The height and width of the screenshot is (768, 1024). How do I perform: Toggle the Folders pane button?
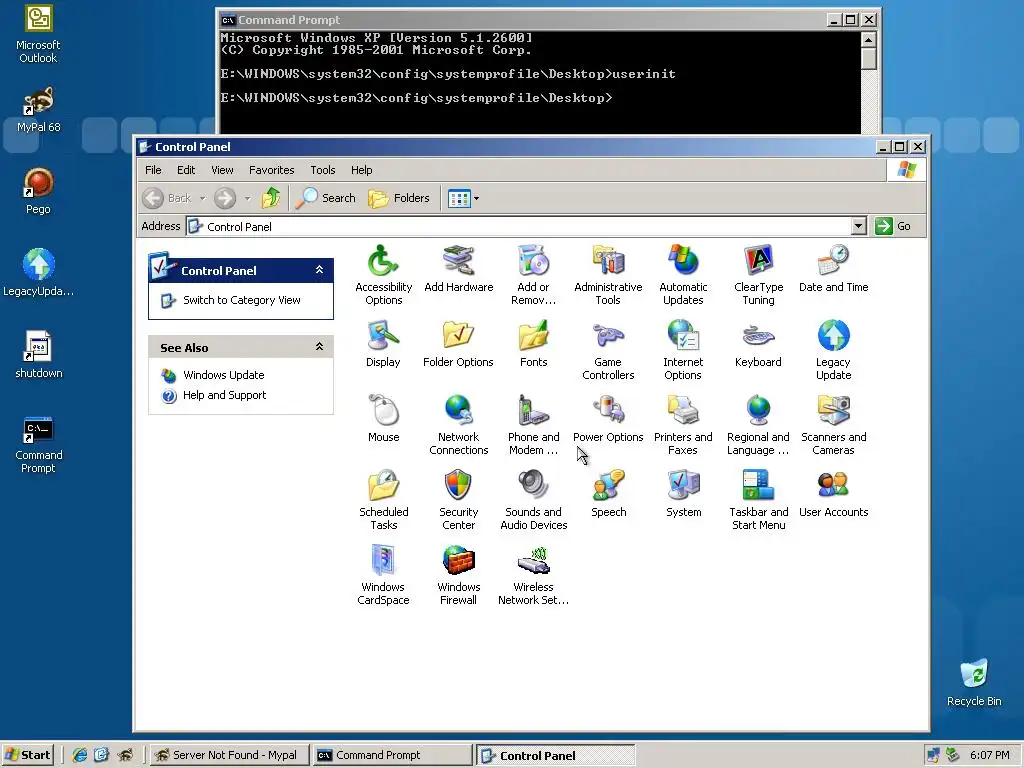pos(399,198)
